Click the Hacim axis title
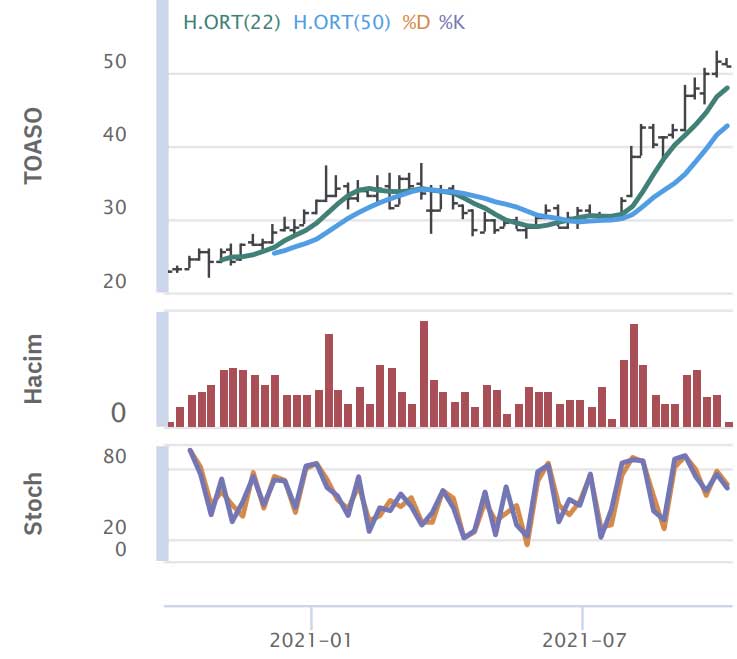737x659 pixels. point(33,369)
